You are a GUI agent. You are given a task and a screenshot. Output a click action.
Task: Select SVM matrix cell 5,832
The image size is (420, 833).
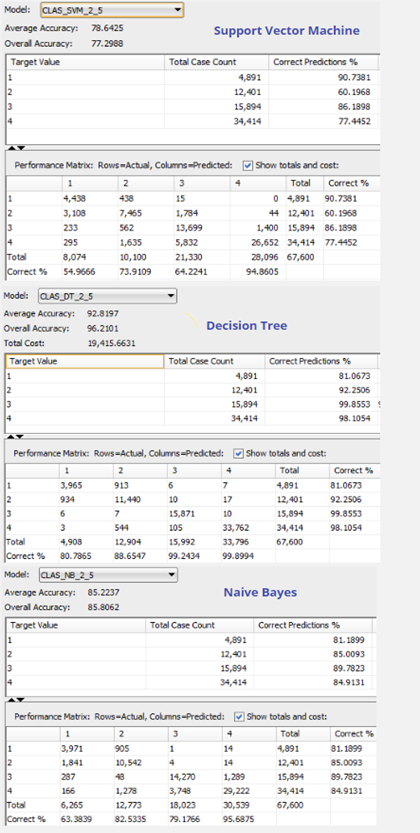click(187, 242)
